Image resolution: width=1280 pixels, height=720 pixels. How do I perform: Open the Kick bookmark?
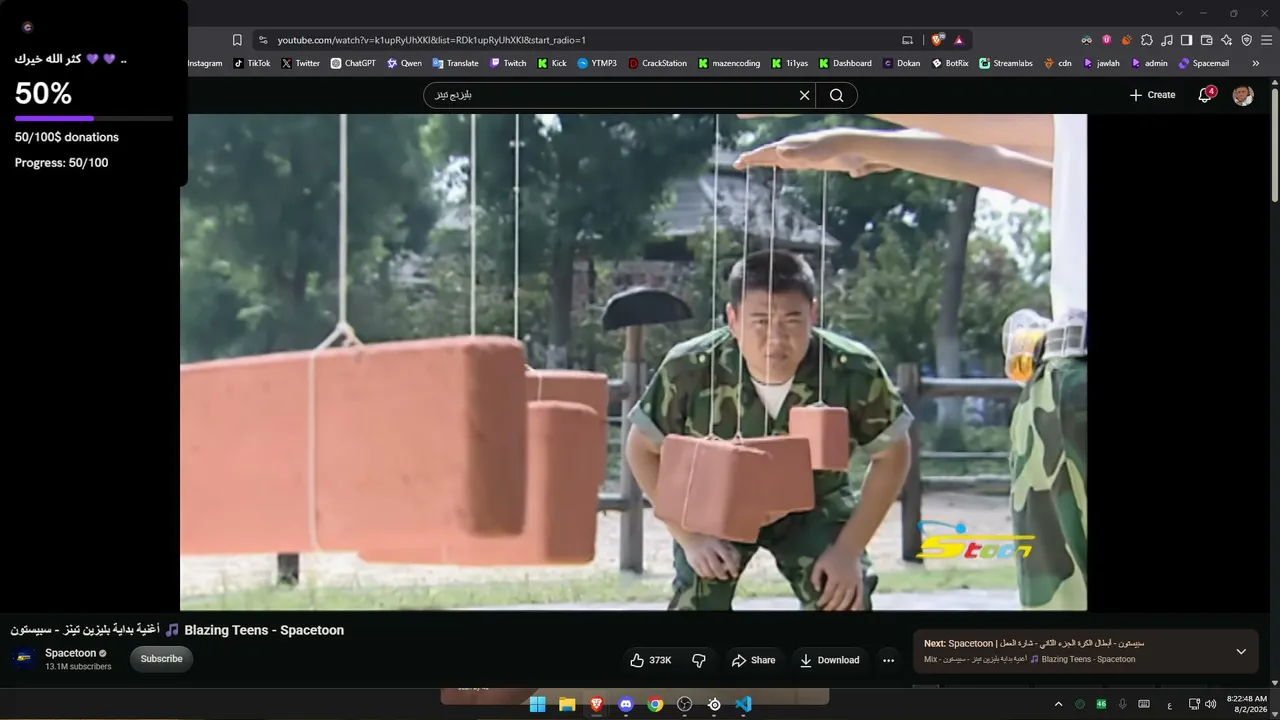(x=552, y=63)
